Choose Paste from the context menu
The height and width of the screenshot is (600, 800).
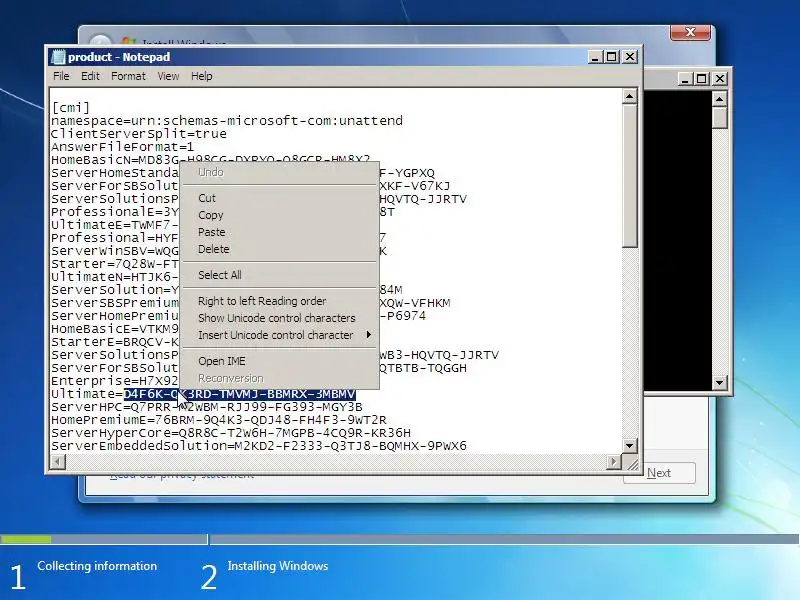pyautogui.click(x=279, y=232)
